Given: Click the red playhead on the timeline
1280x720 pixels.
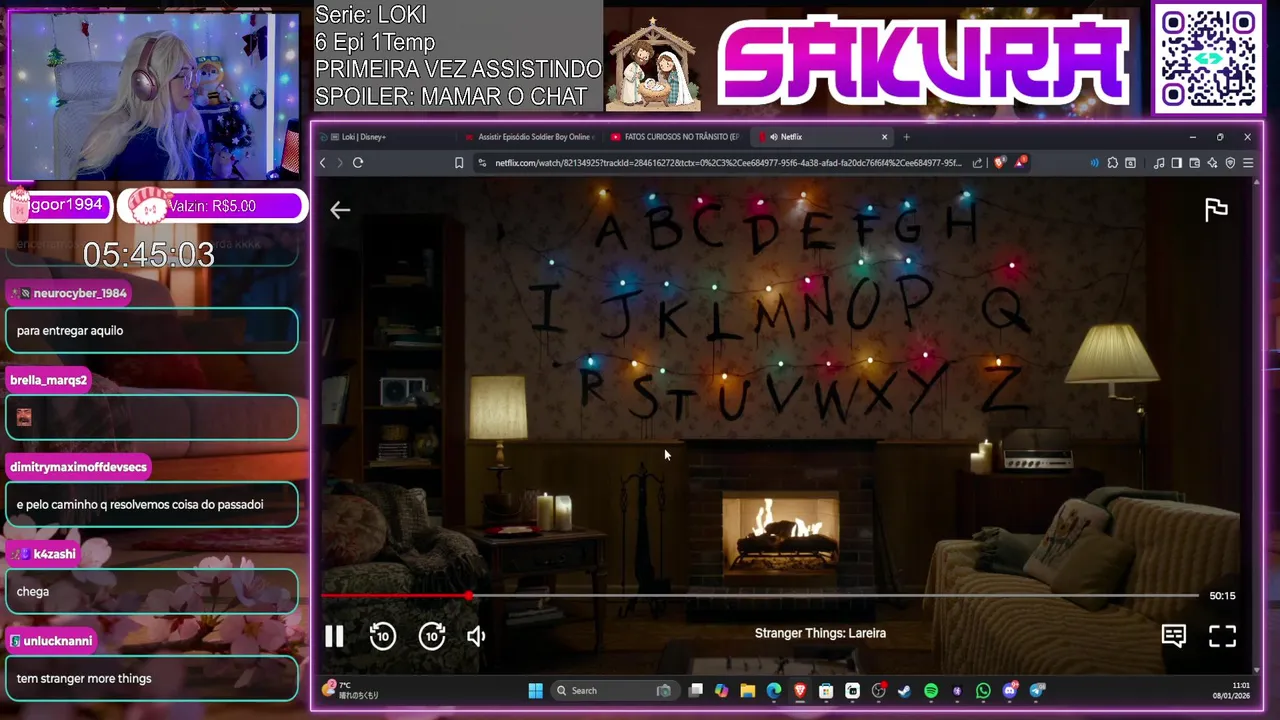Looking at the screenshot, I should (469, 596).
